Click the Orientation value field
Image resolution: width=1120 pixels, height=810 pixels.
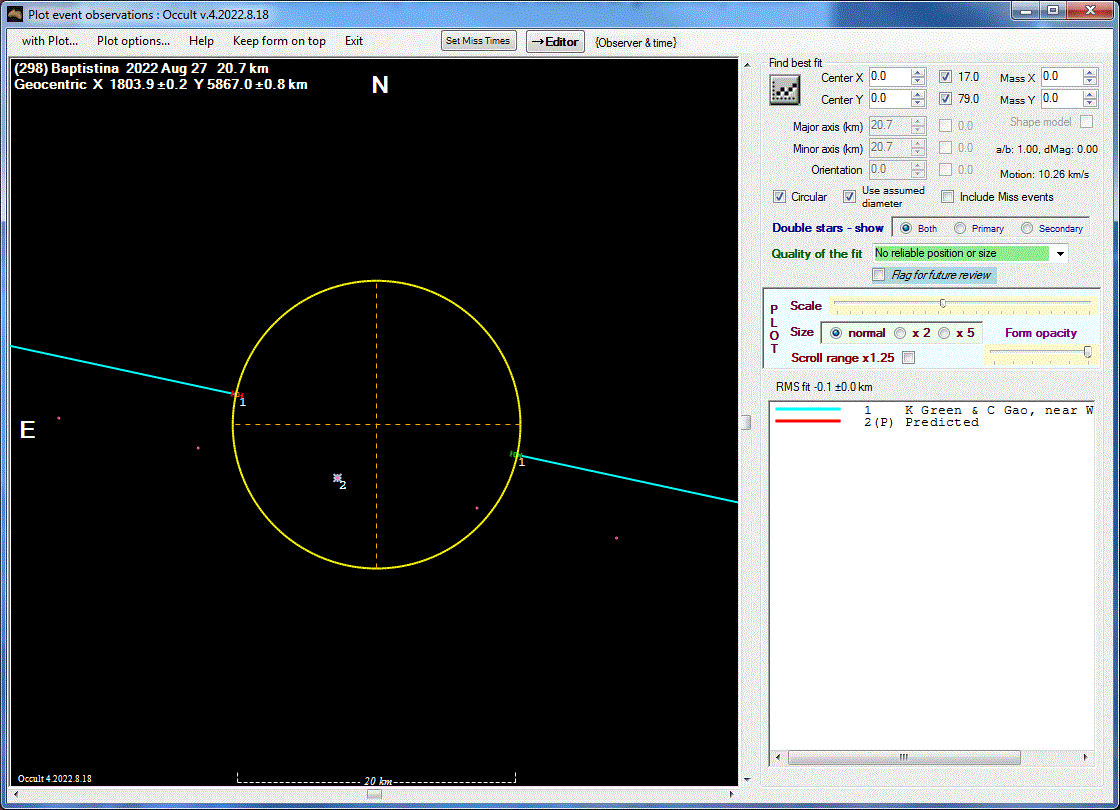pyautogui.click(x=890, y=170)
